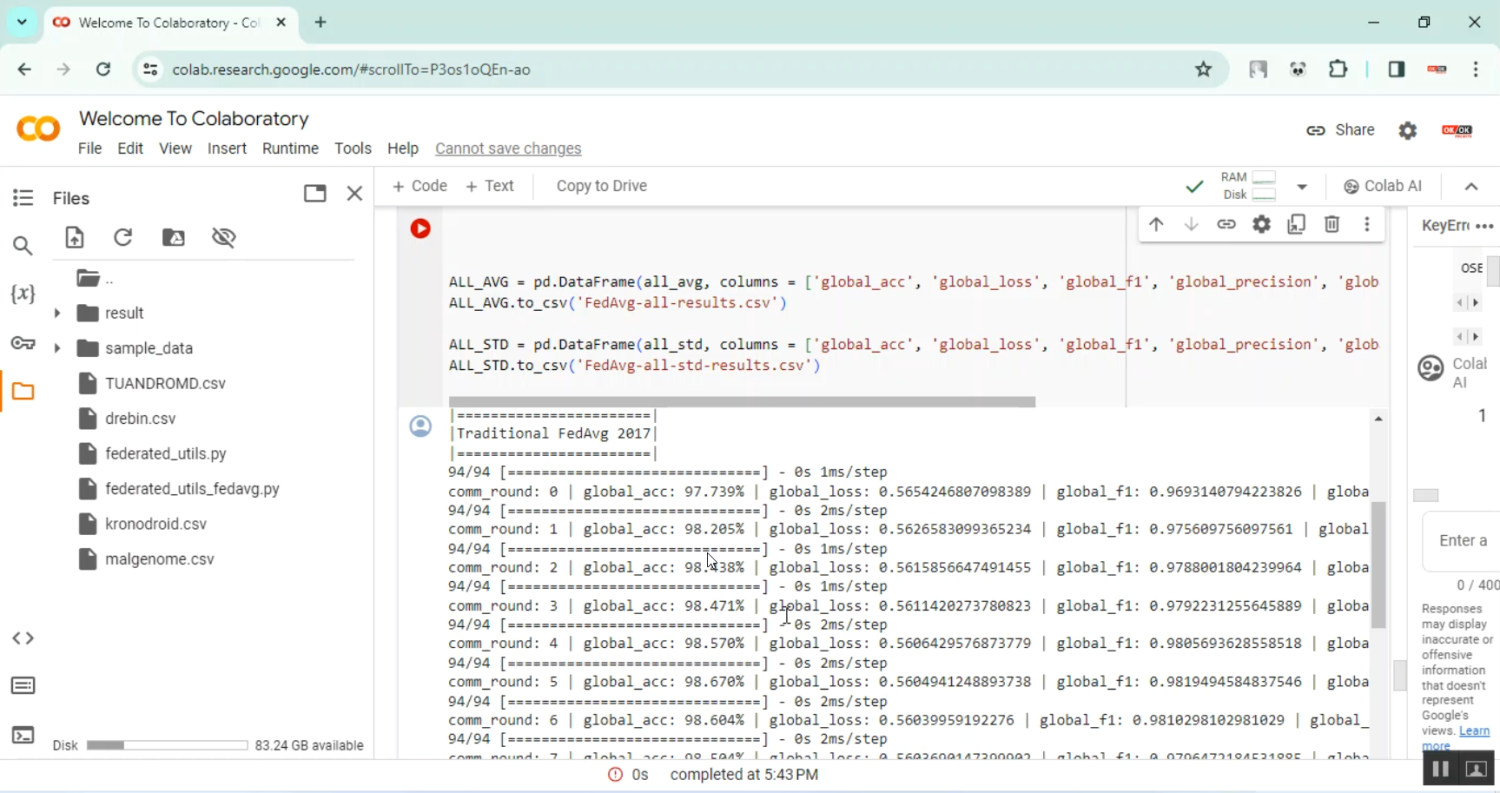Viewport: 1500px width, 793px height.
Task: Open the Tools menu
Action: pyautogui.click(x=353, y=148)
